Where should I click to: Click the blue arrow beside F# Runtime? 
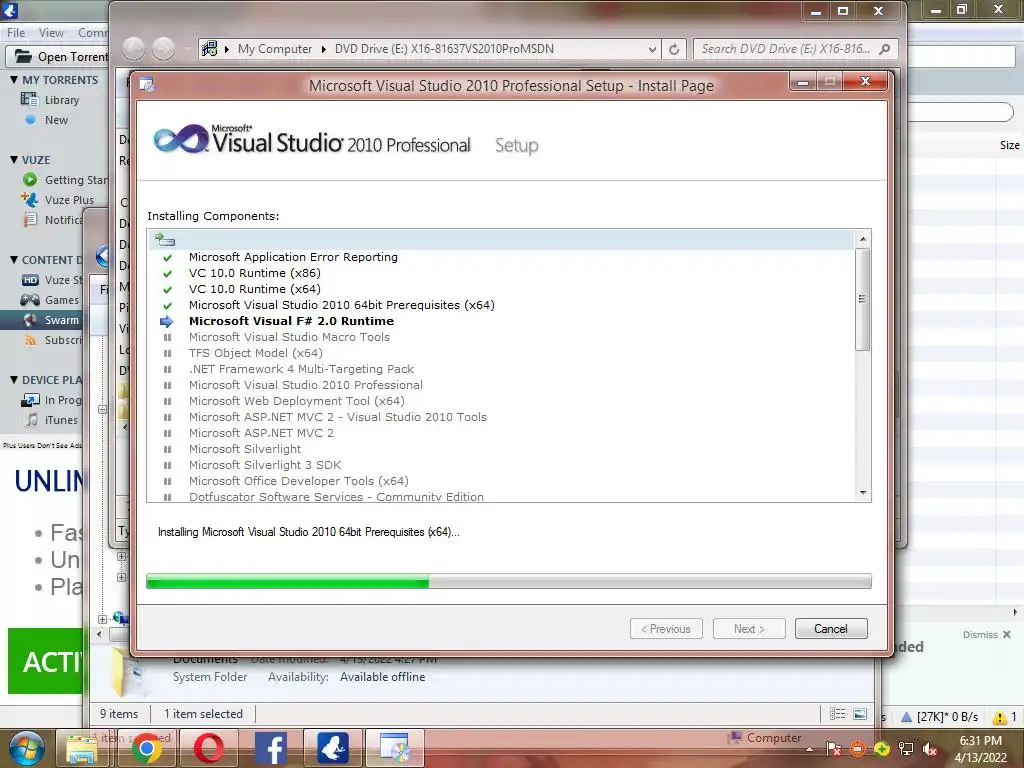[x=167, y=321]
